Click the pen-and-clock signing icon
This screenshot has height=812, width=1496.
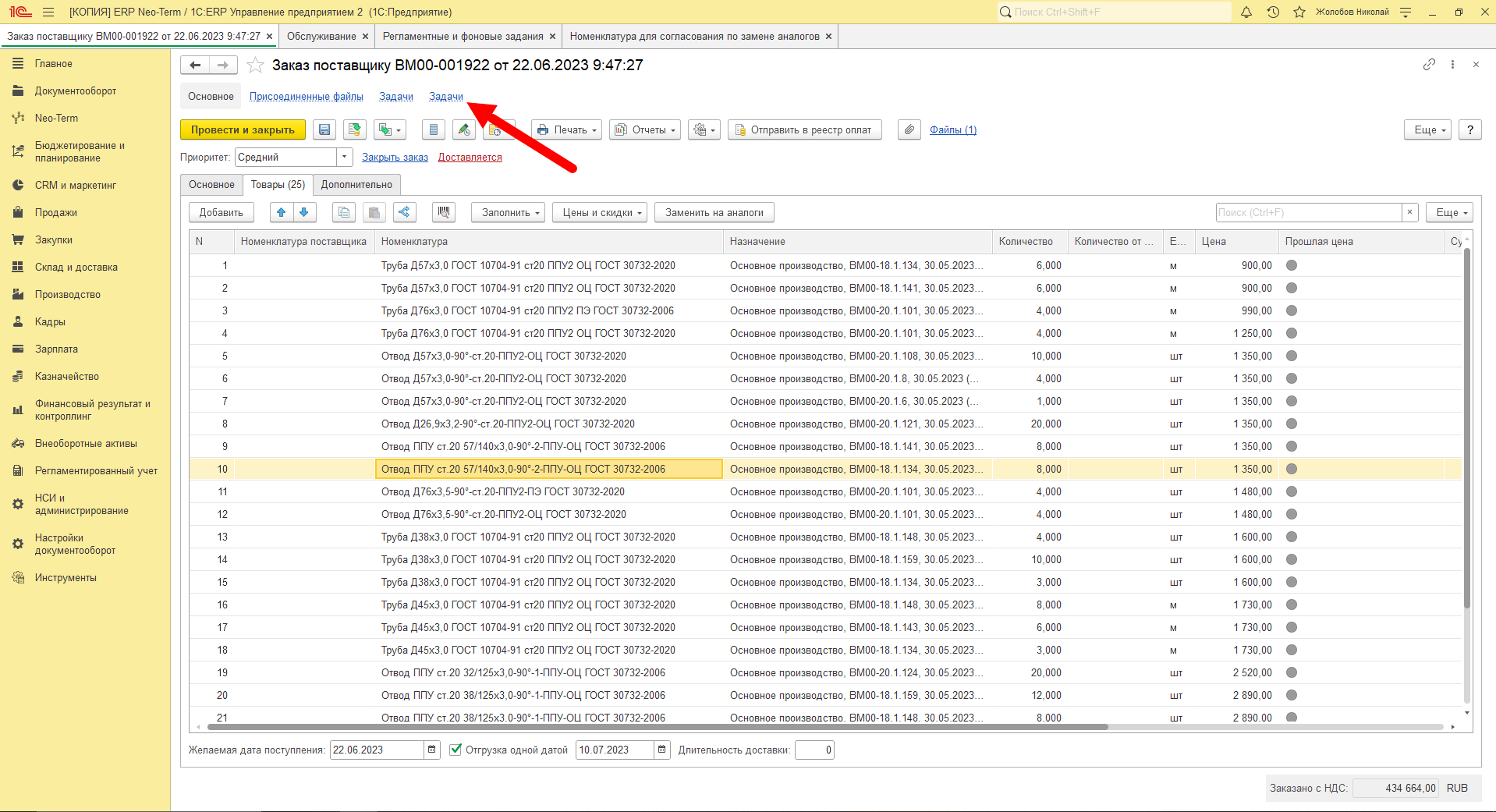coord(464,130)
